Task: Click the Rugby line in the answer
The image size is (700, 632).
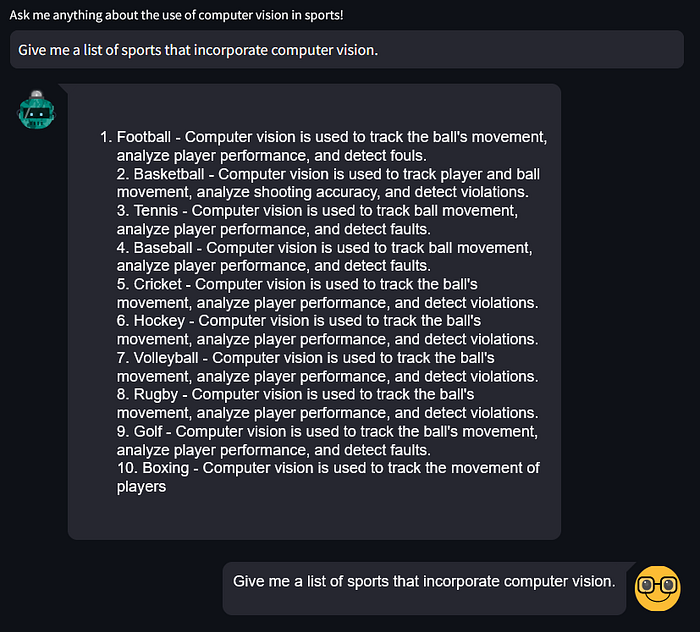Action: coord(327,403)
